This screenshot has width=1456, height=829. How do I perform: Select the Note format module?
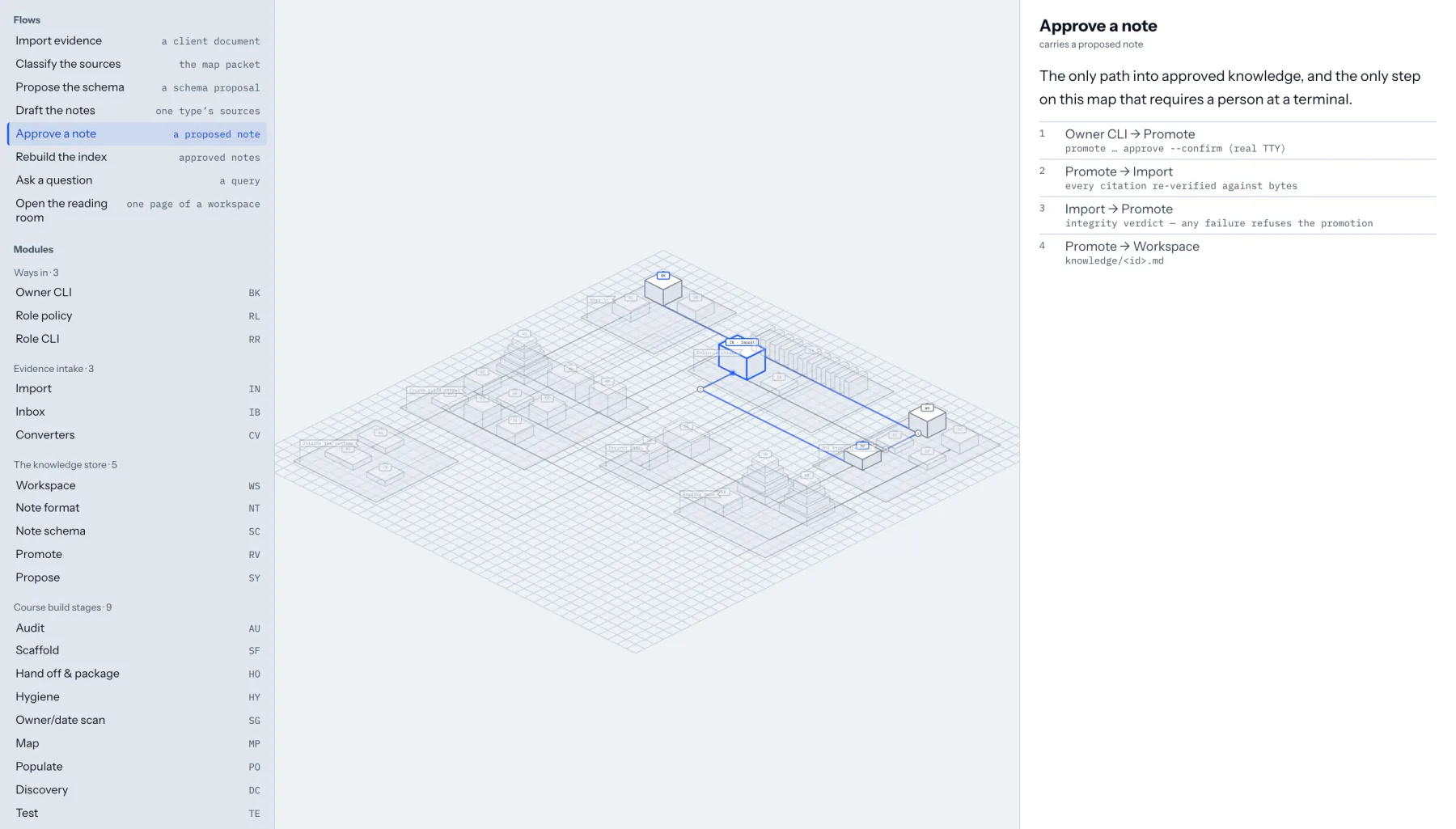137,508
